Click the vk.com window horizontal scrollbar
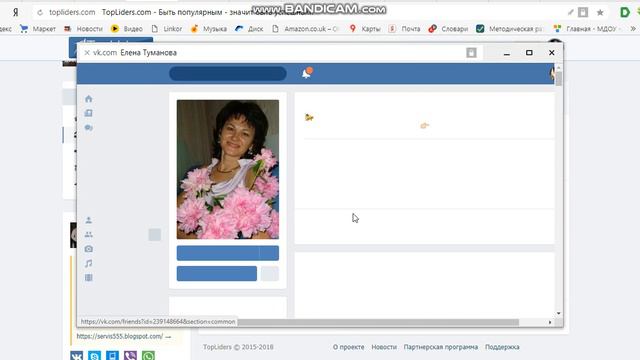Viewport: 640px width, 360px height. click(378, 322)
